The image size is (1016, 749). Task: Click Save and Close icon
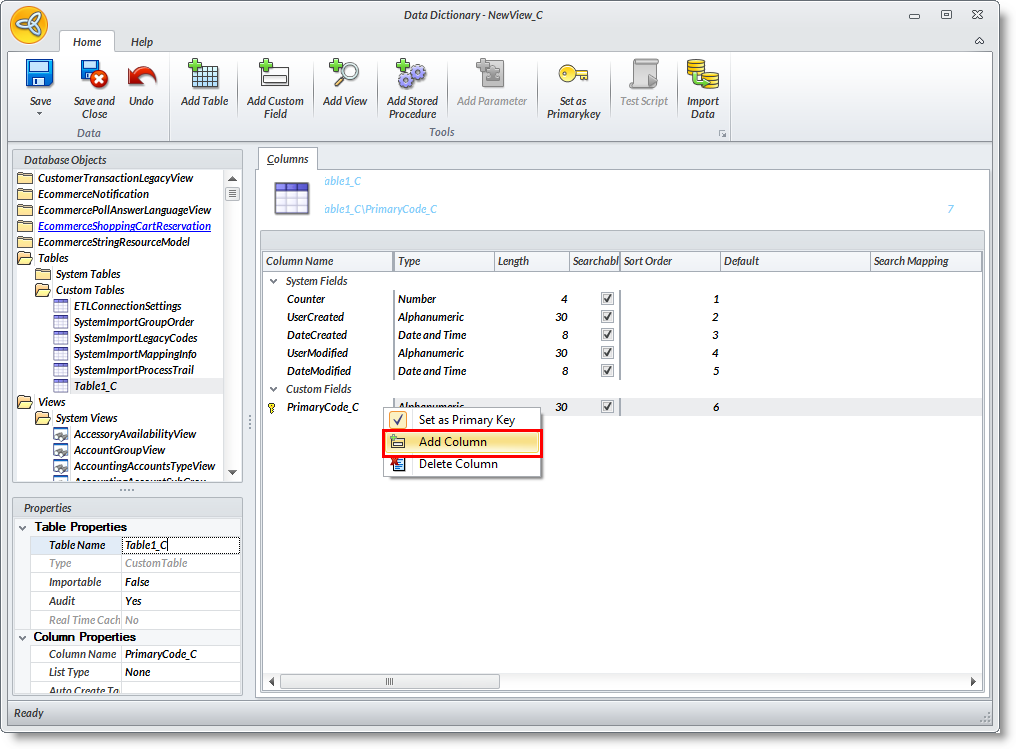click(x=94, y=75)
